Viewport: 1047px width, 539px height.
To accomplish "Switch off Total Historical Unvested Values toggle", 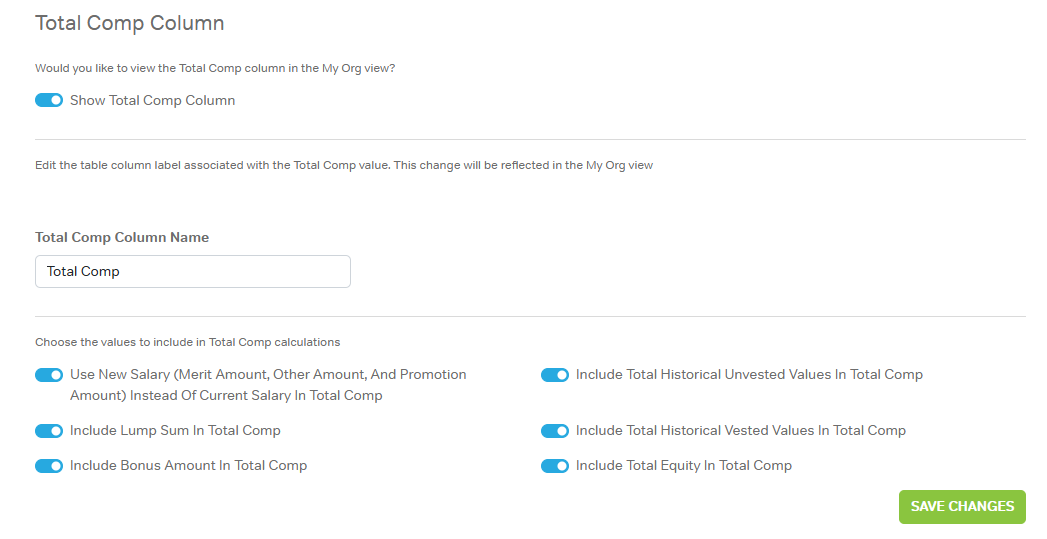I will click(x=555, y=375).
